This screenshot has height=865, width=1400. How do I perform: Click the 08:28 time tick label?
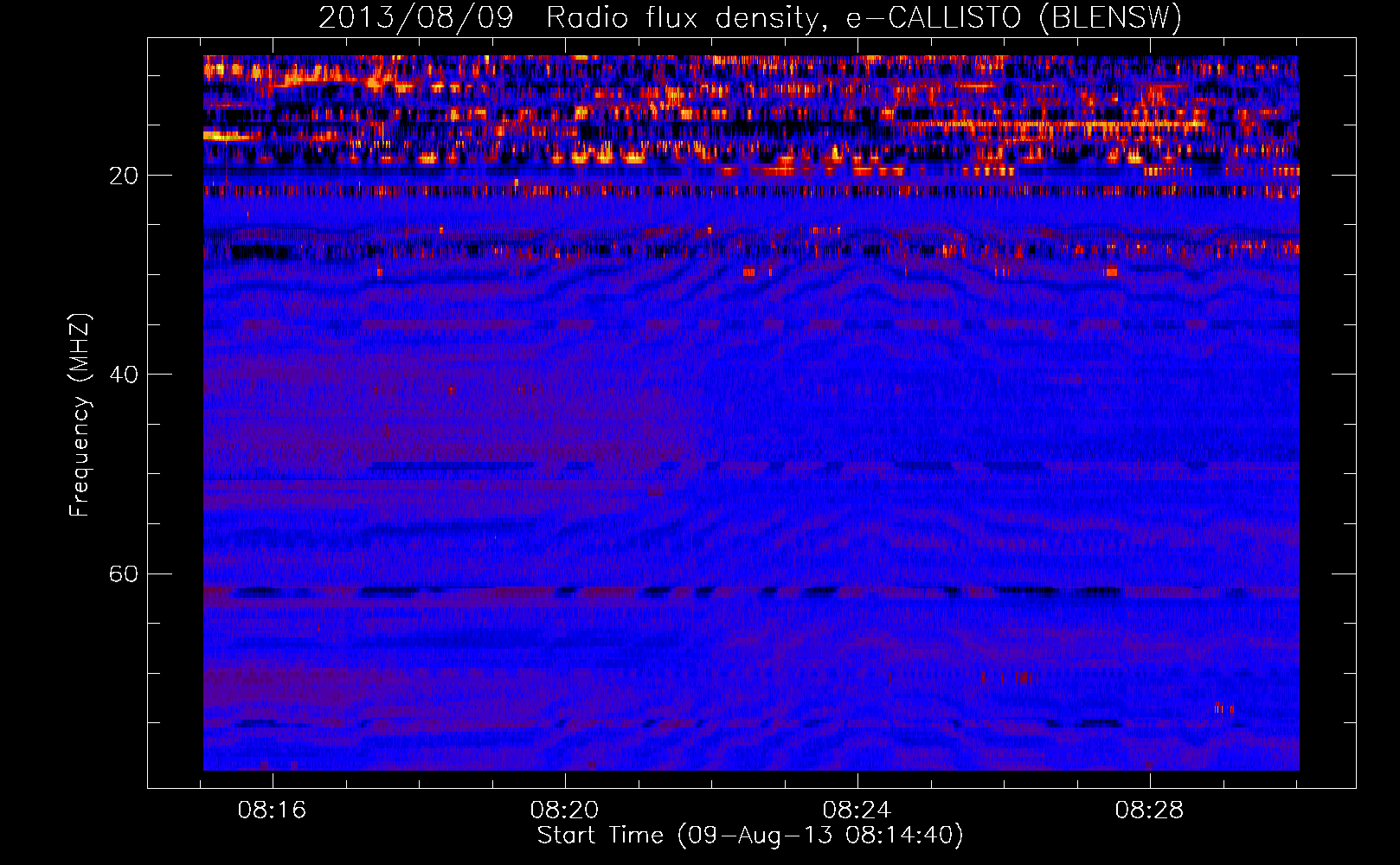[1149, 811]
